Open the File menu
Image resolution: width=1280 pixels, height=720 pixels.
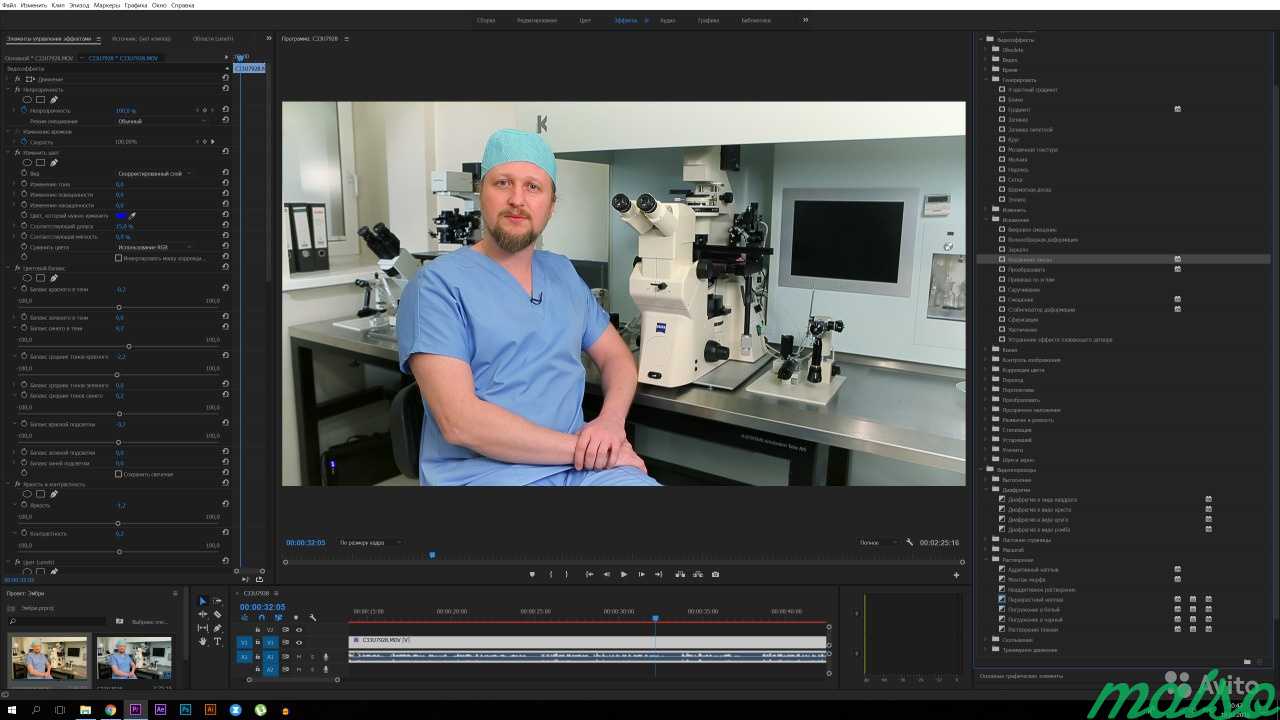click(x=8, y=5)
